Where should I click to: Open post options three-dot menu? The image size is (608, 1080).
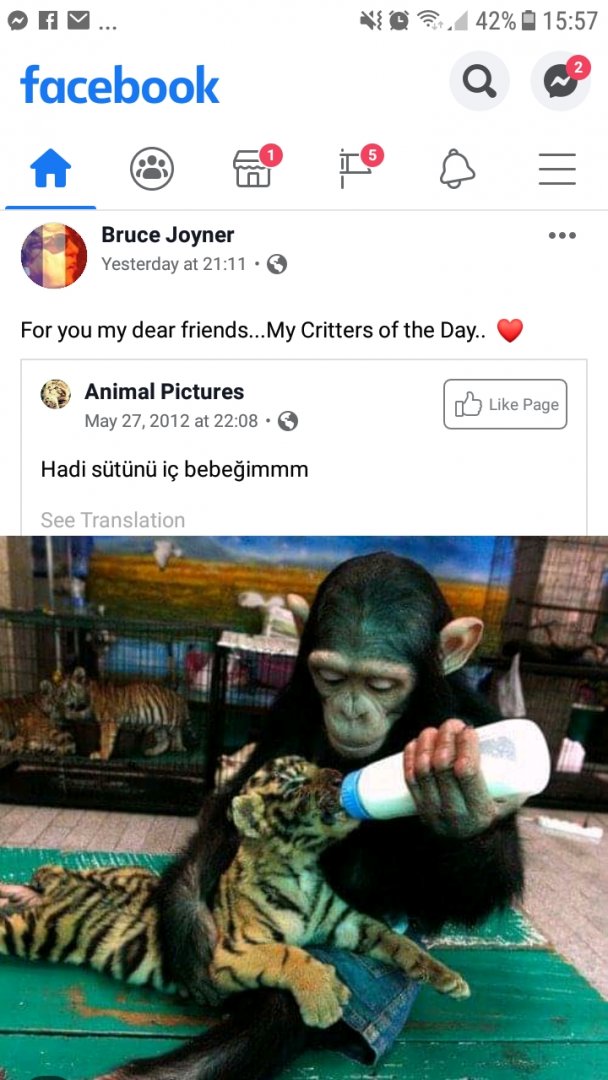point(562,236)
